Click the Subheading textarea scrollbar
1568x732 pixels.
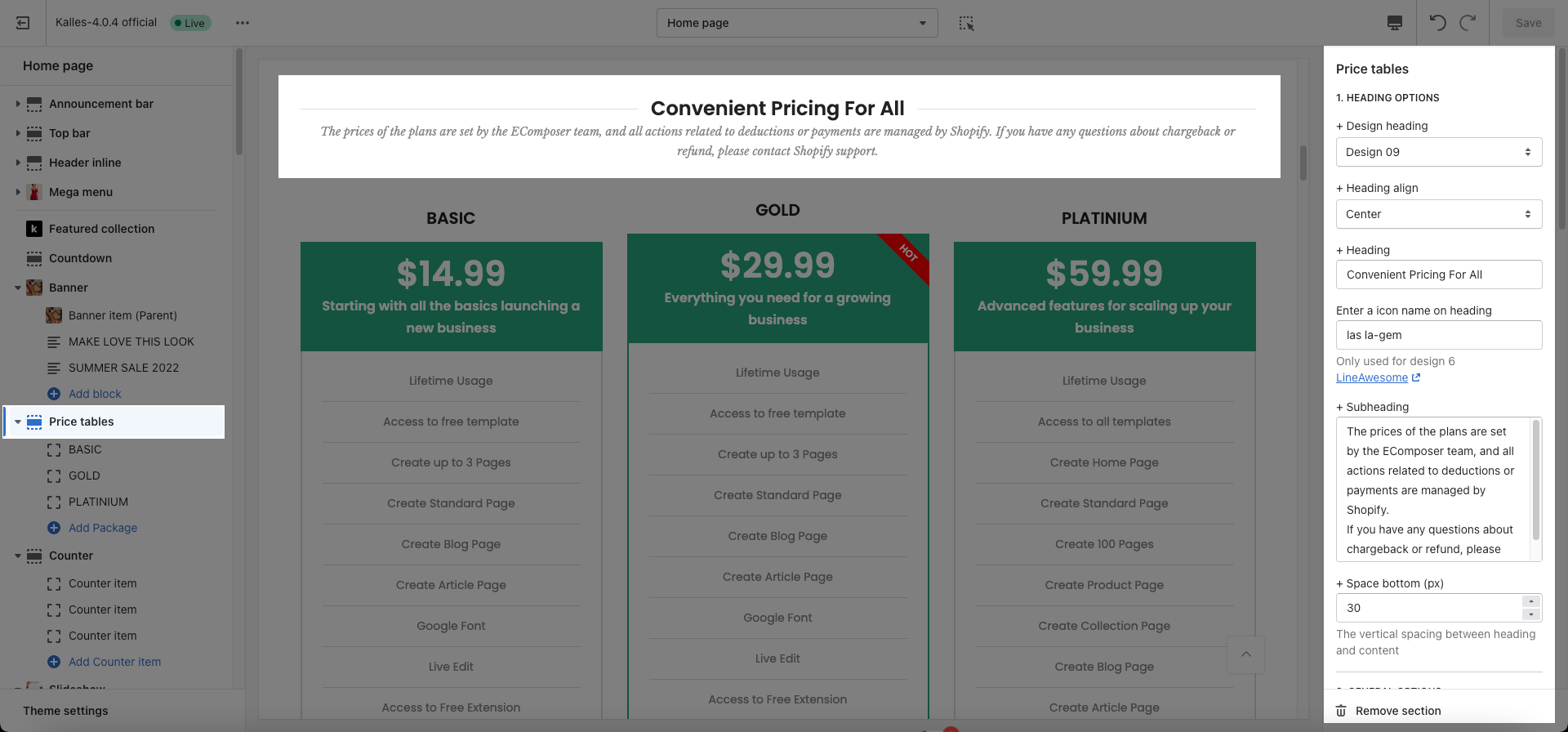point(1536,480)
